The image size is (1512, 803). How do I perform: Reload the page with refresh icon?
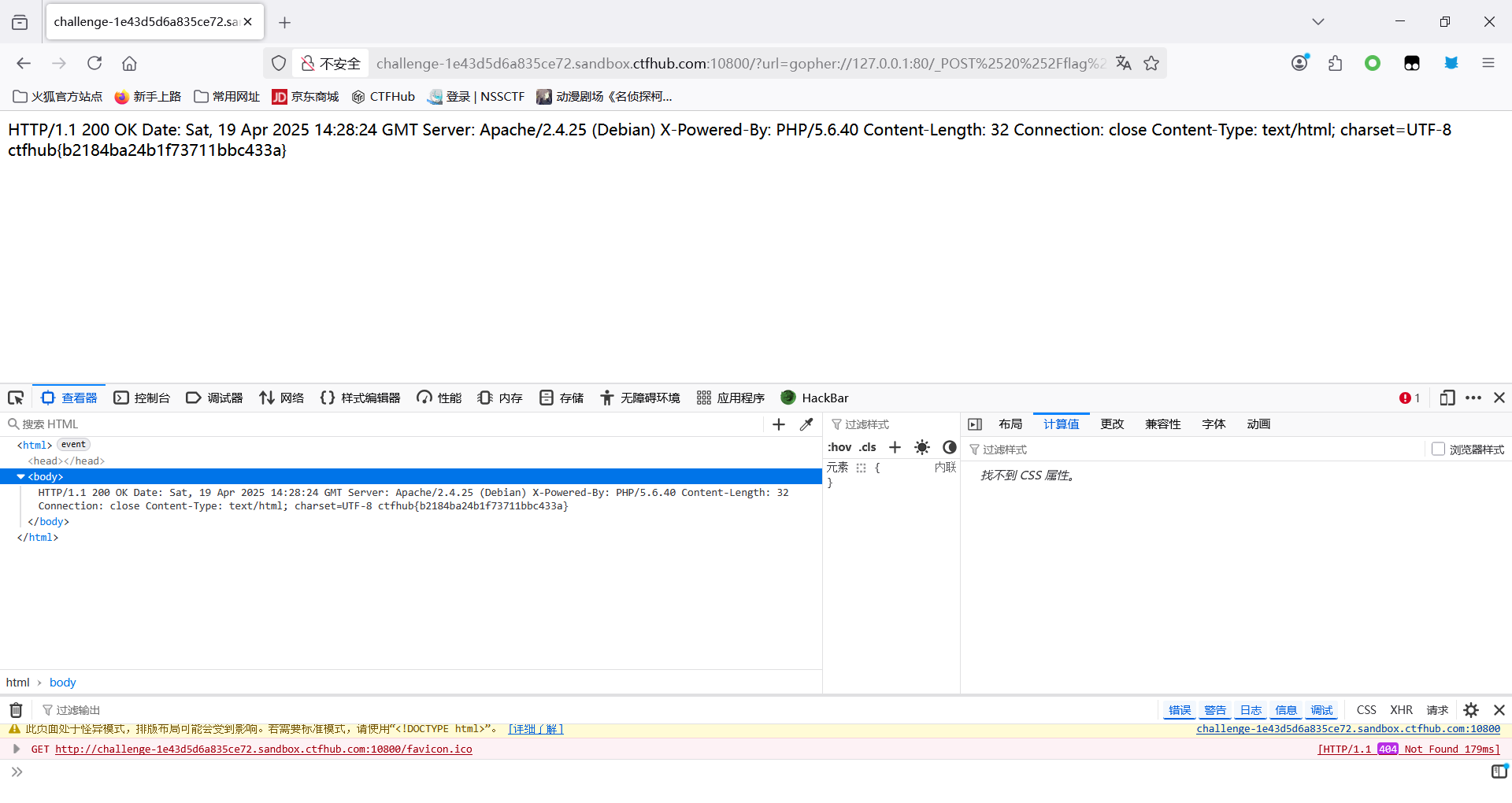pyautogui.click(x=94, y=63)
